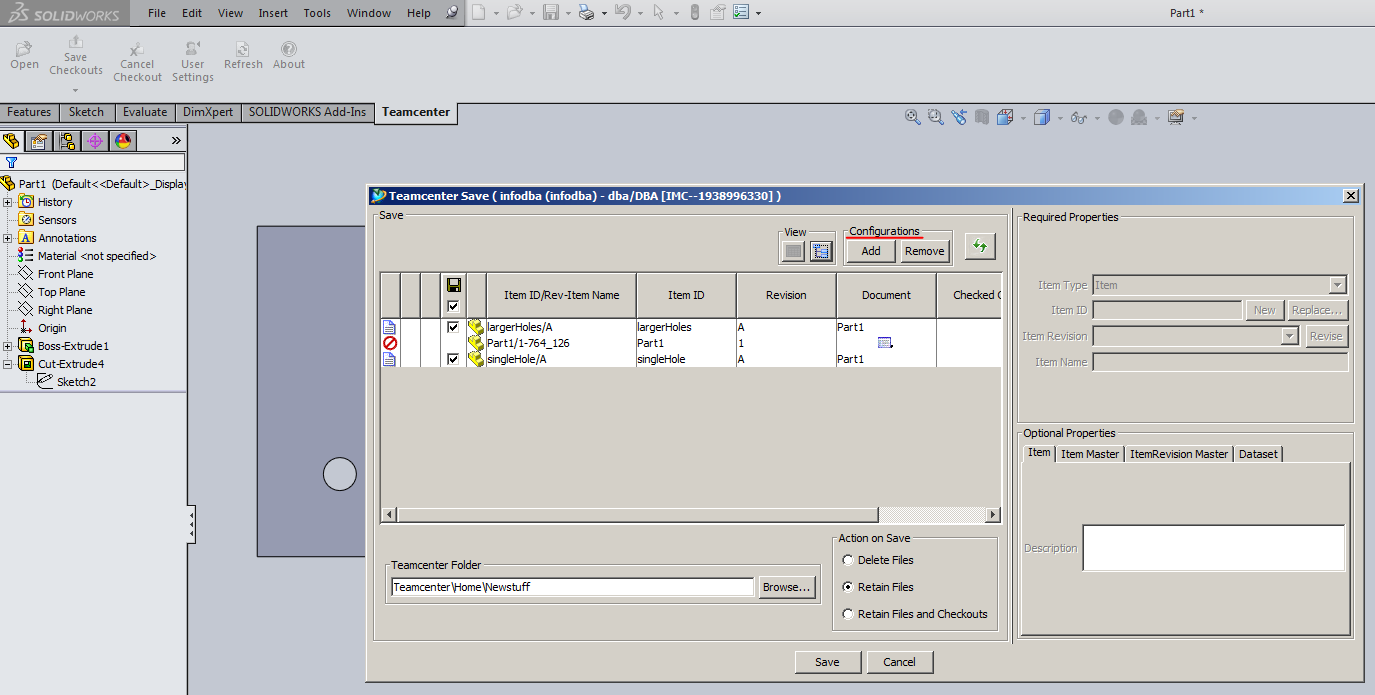Click the Rebuild traffic light icon

pyautogui.click(x=694, y=12)
